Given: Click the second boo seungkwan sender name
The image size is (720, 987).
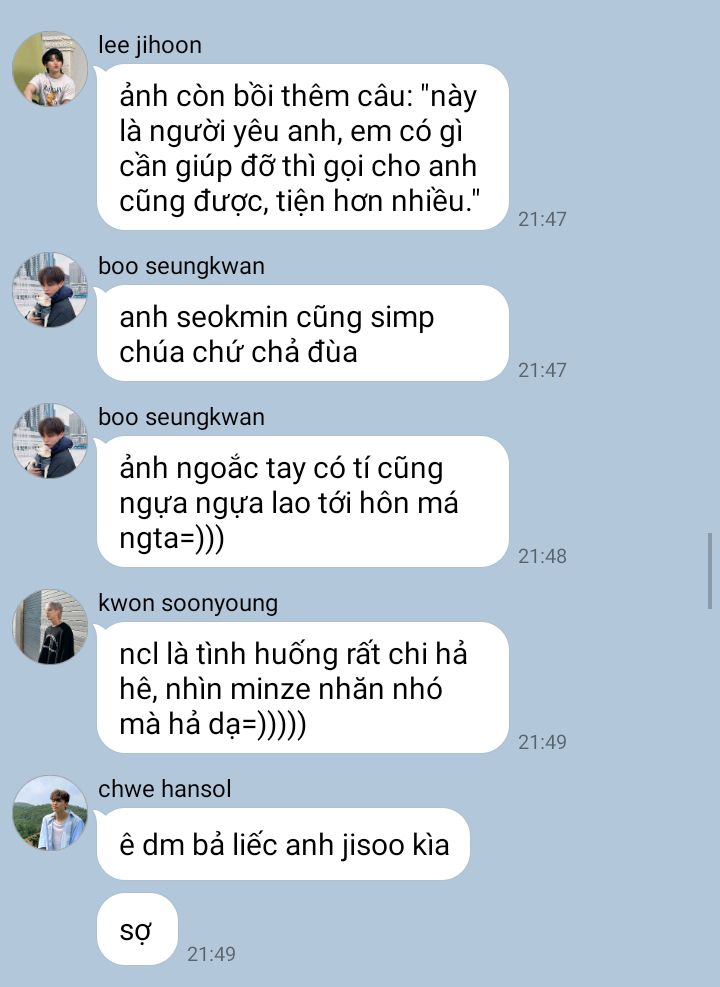Looking at the screenshot, I should tap(181, 417).
